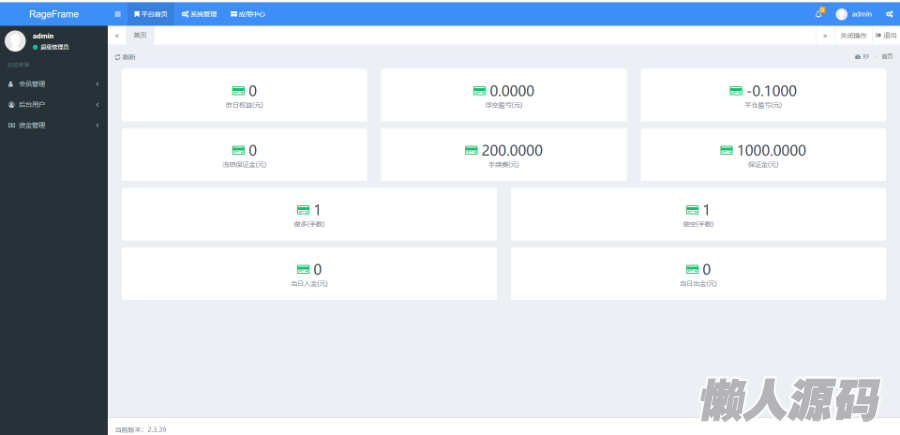Click the person icon of 会员管理

point(11,84)
